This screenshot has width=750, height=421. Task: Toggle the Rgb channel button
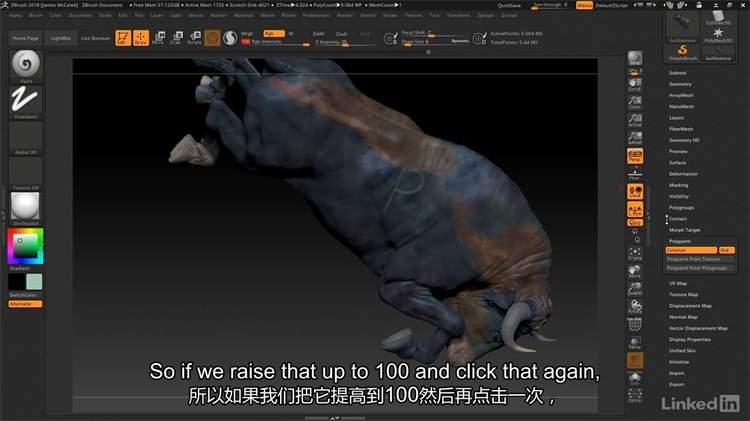(274, 33)
